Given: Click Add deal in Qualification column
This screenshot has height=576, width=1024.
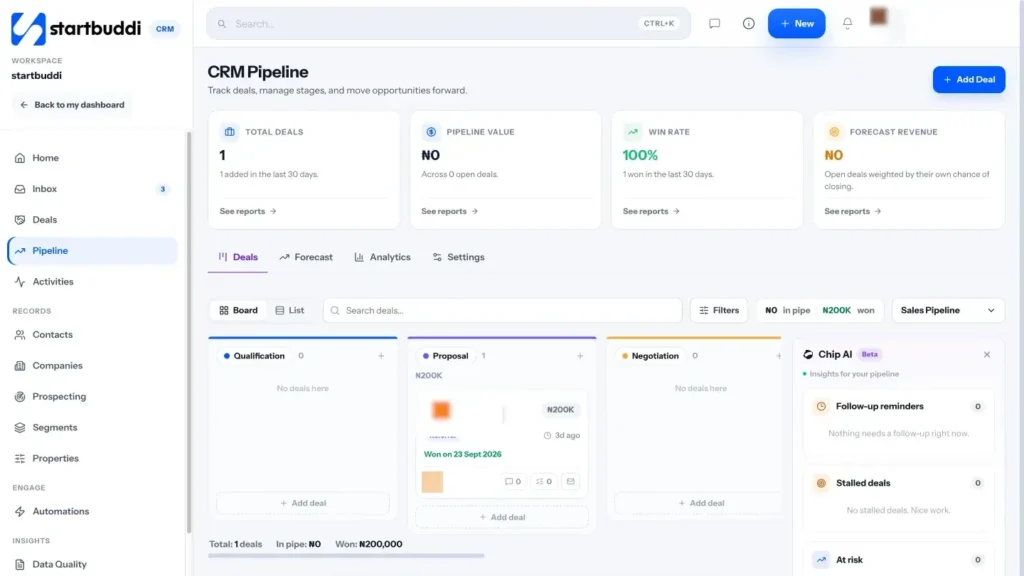Looking at the screenshot, I should (x=303, y=504).
